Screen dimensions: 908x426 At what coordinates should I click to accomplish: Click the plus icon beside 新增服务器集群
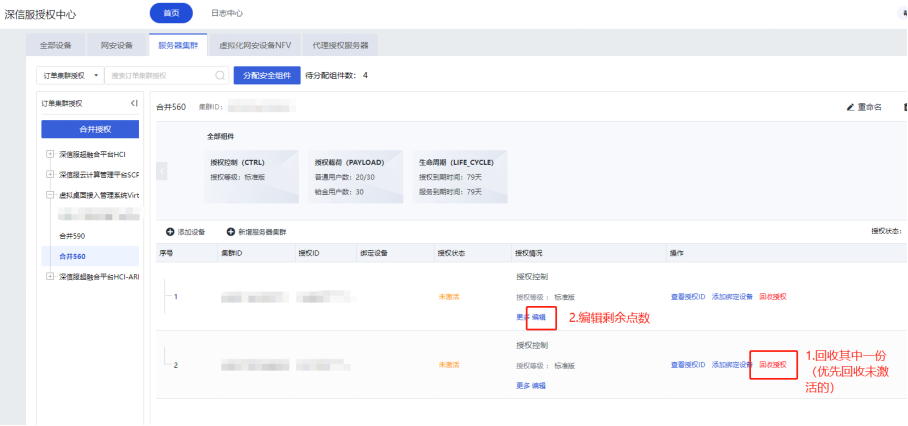(231, 232)
